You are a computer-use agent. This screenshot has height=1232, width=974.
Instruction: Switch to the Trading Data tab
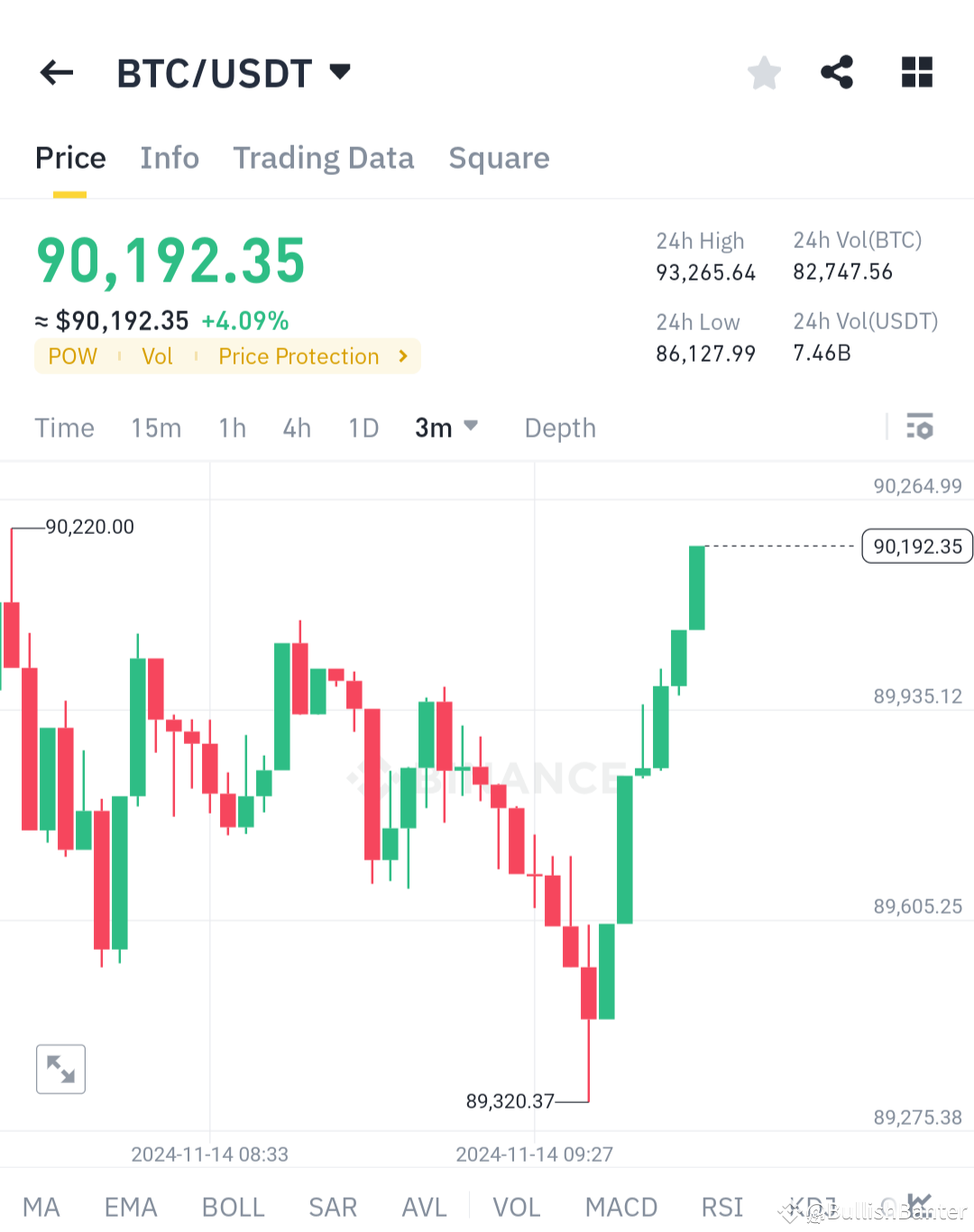323,158
